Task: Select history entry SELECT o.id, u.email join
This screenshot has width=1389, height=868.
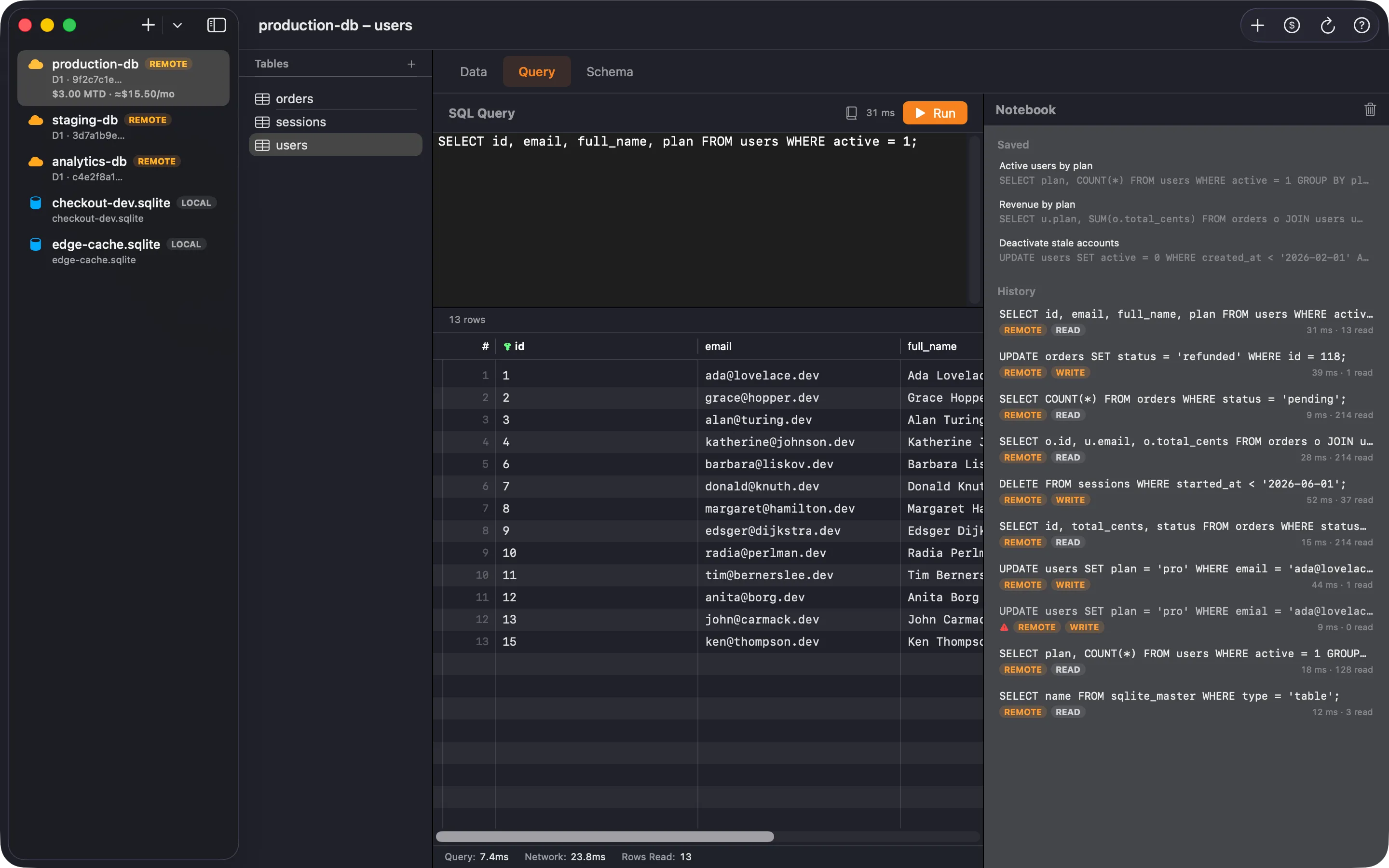Action: (x=1186, y=449)
